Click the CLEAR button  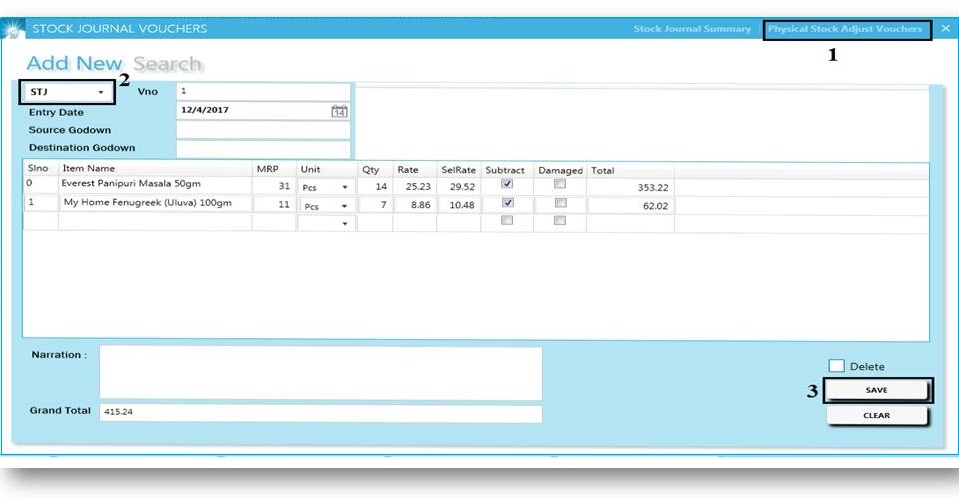click(x=876, y=415)
